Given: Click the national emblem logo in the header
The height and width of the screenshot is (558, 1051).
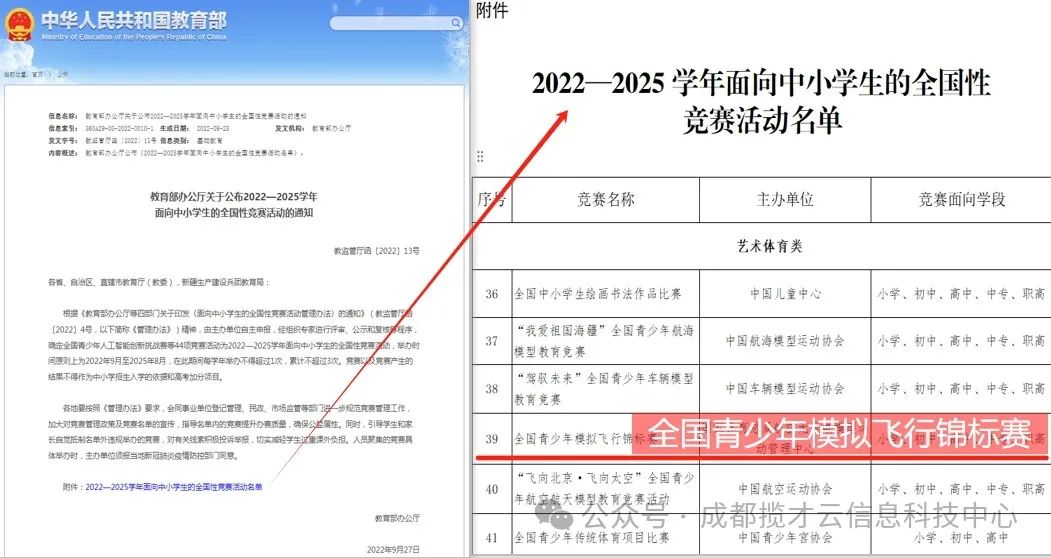Looking at the screenshot, I should [x=18, y=24].
